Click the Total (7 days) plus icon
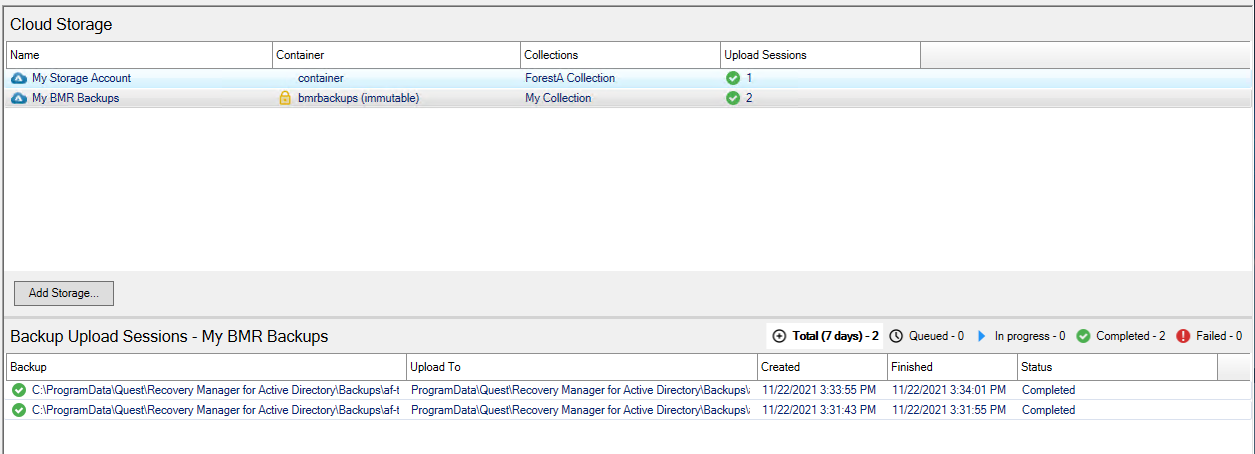 tap(780, 337)
